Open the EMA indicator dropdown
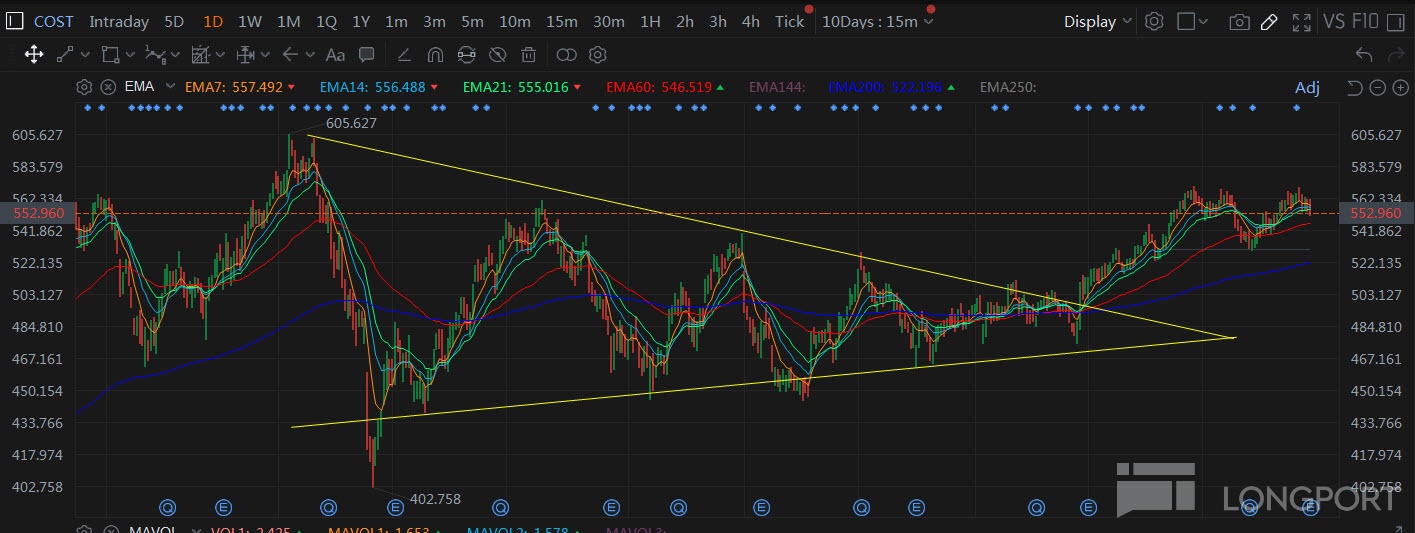 (170, 87)
